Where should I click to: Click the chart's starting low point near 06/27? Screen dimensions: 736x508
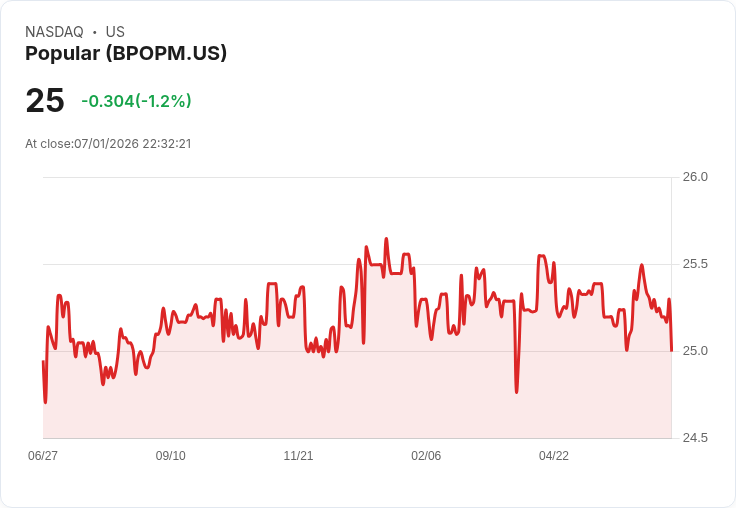[46, 402]
